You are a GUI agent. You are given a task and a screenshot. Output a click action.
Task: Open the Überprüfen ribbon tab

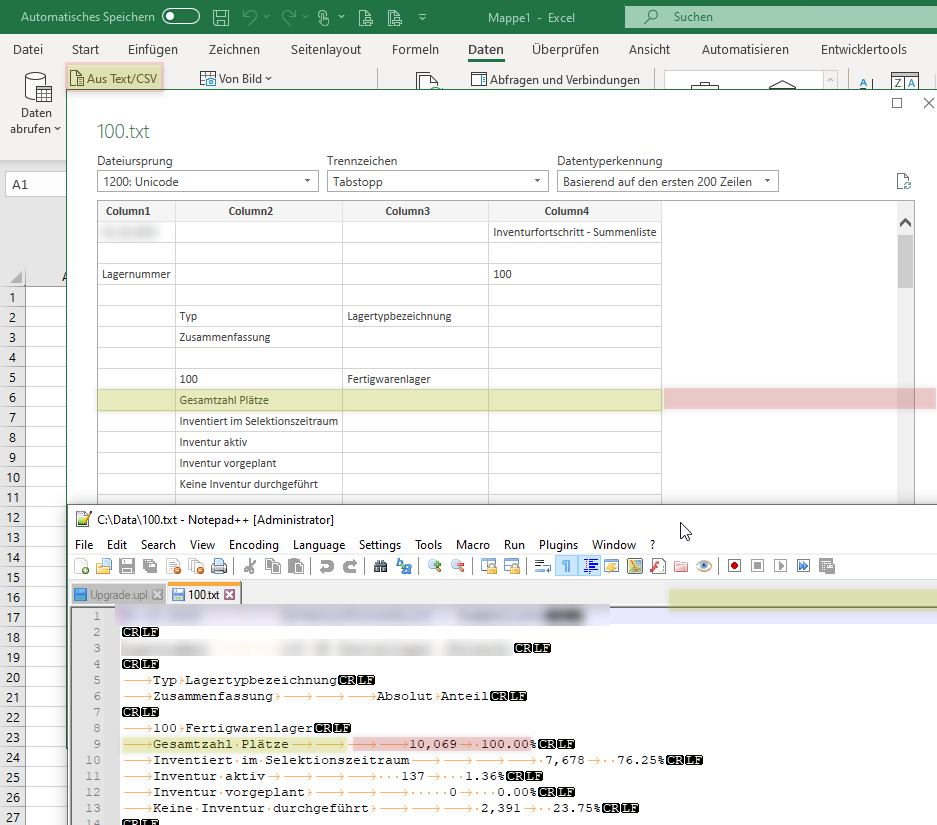(565, 50)
